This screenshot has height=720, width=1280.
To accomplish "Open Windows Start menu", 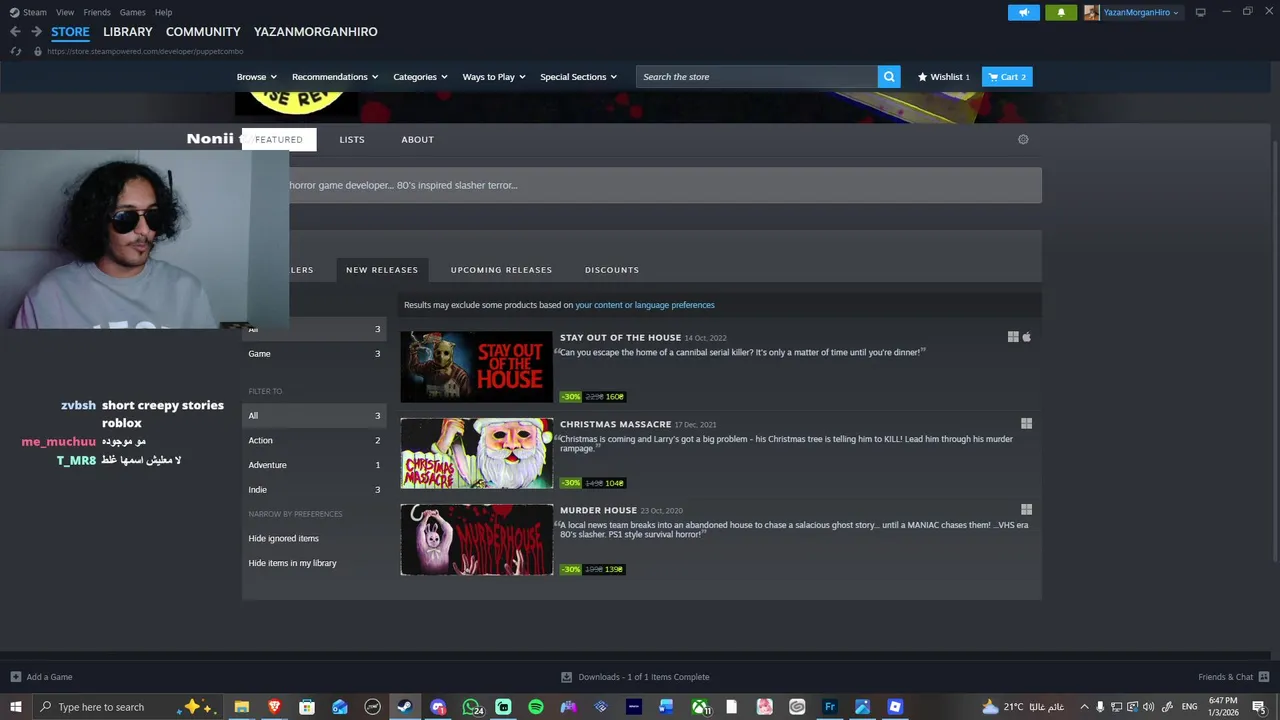I will (15, 707).
